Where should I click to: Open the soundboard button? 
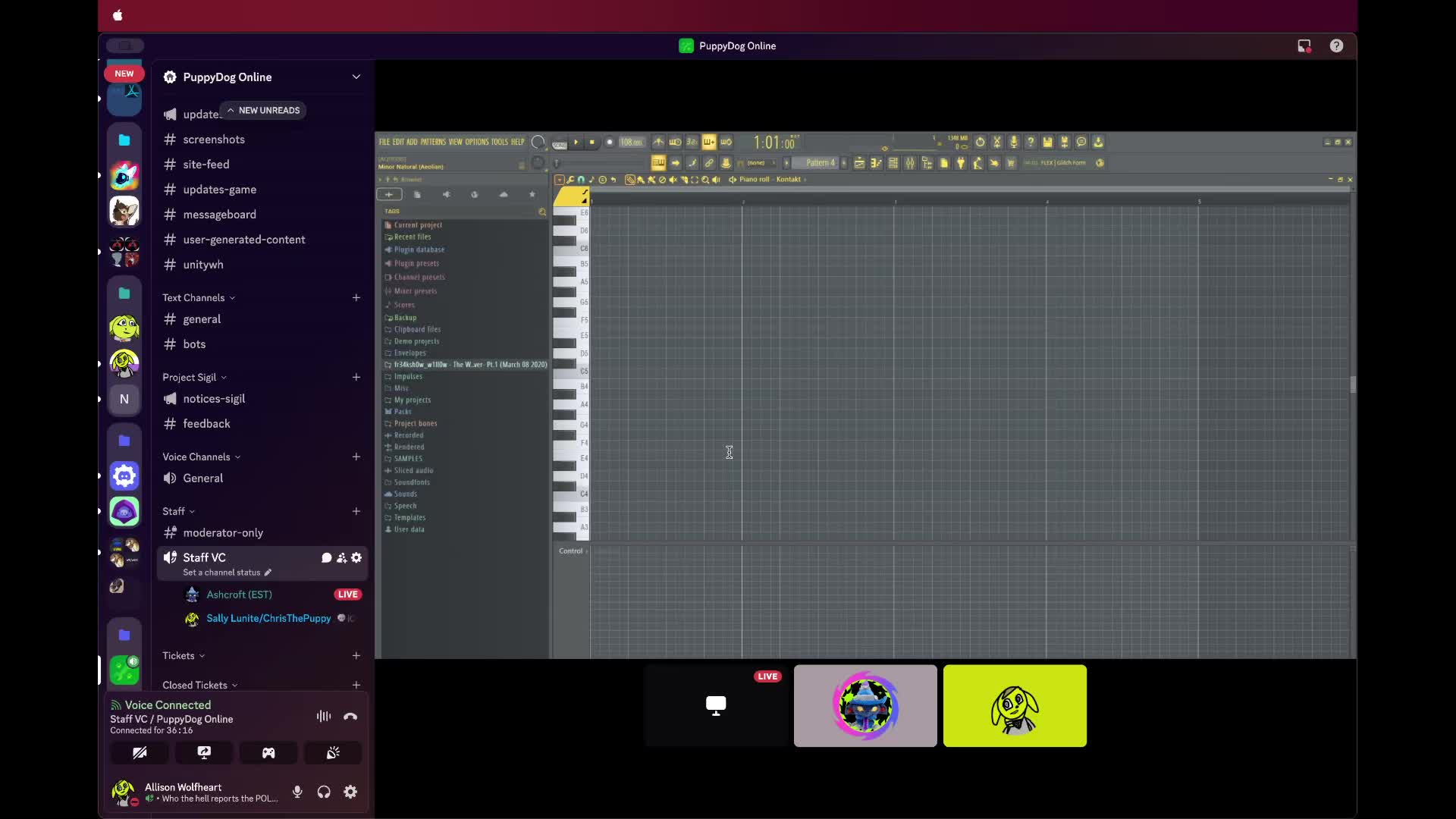[333, 752]
